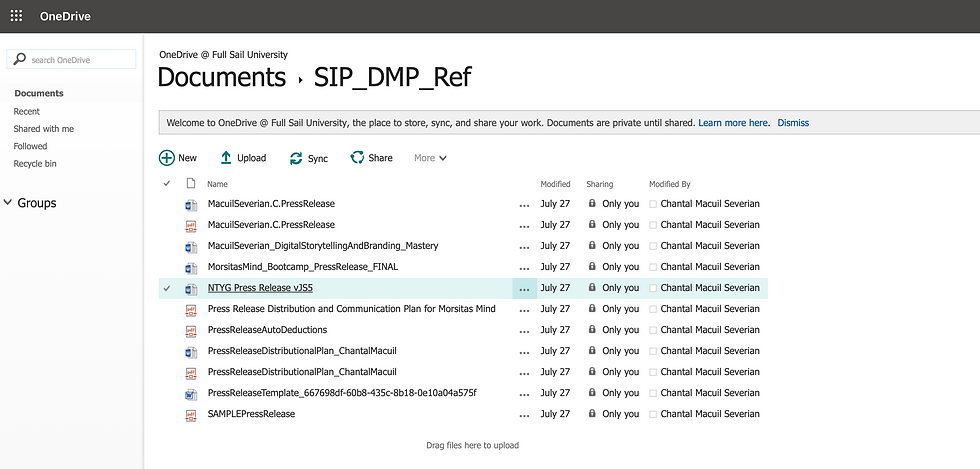
Task: Deselect the NTYG Press Release vJS5 row checkmark
Action: (166, 288)
